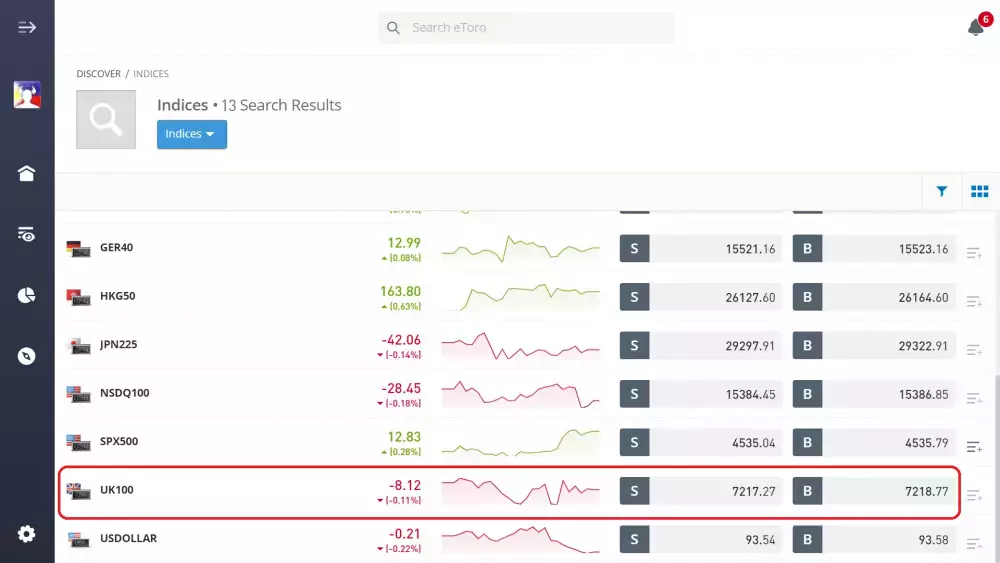The height and width of the screenshot is (563, 1000).
Task: Open the filter funnel icon
Action: [941, 191]
